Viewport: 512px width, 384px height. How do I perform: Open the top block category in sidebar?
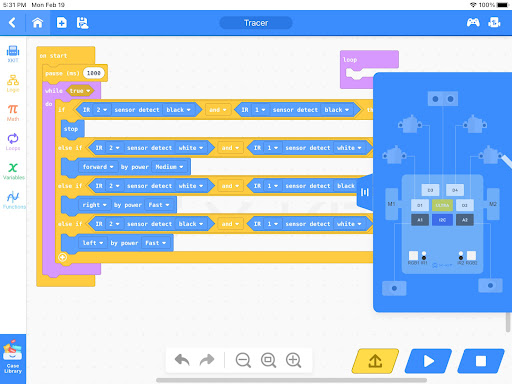[13, 54]
